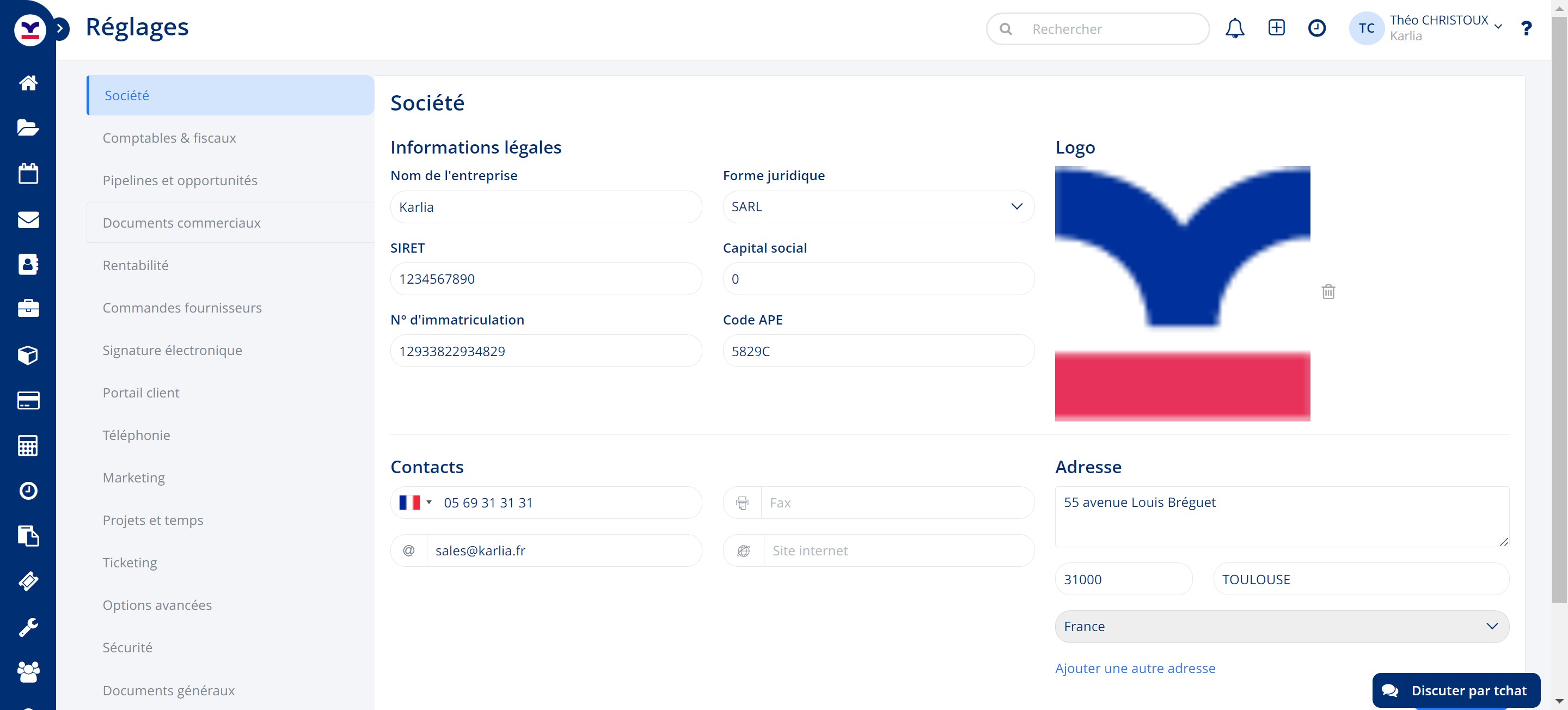1568x710 pixels.
Task: Open the Téléphonie settings section
Action: (x=136, y=436)
